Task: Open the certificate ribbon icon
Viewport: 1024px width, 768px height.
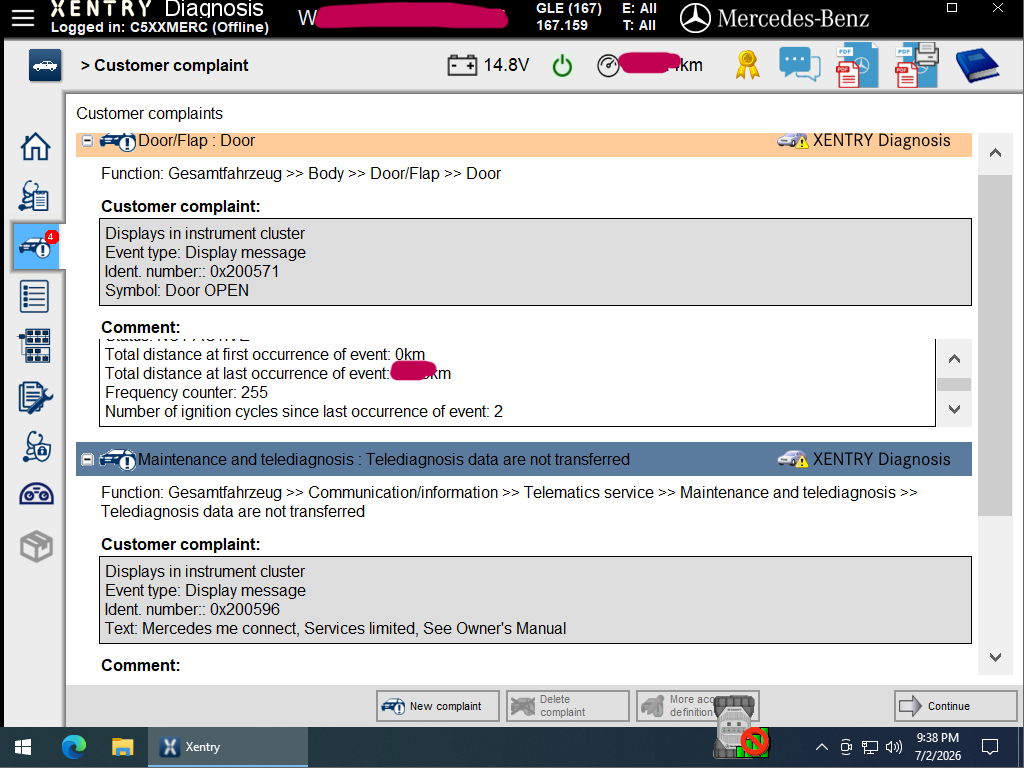Action: click(x=747, y=65)
